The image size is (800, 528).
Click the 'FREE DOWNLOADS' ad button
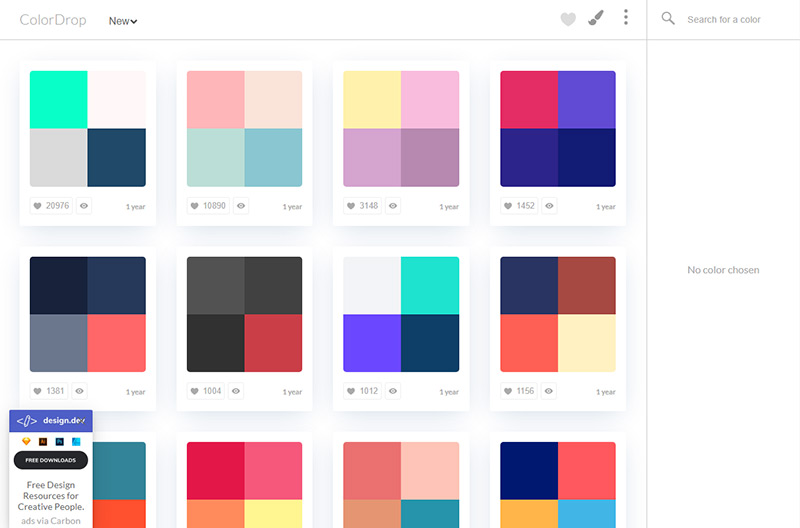point(51,460)
